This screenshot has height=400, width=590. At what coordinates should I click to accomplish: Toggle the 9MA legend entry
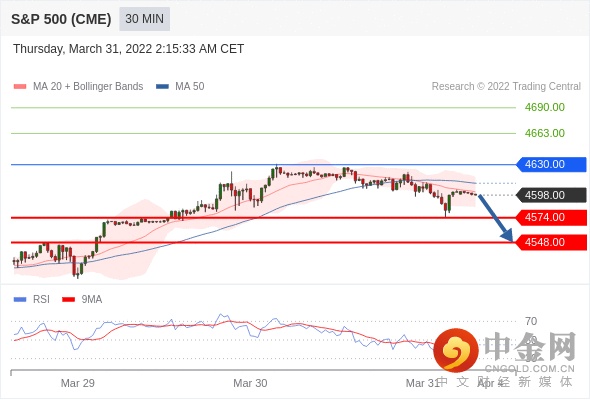(82, 300)
